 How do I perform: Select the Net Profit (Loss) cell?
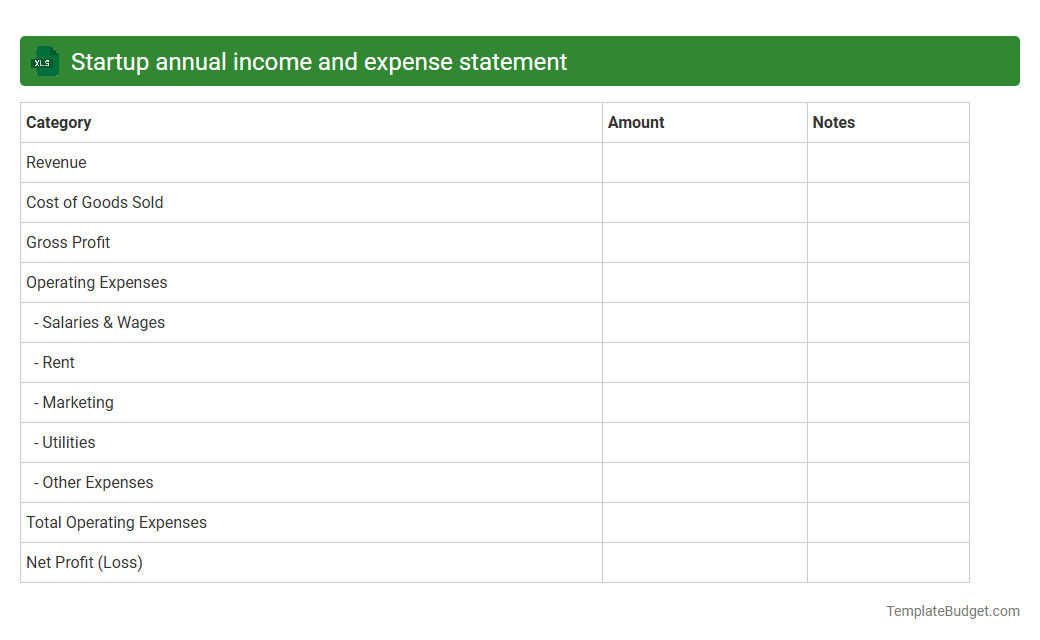(x=83, y=562)
